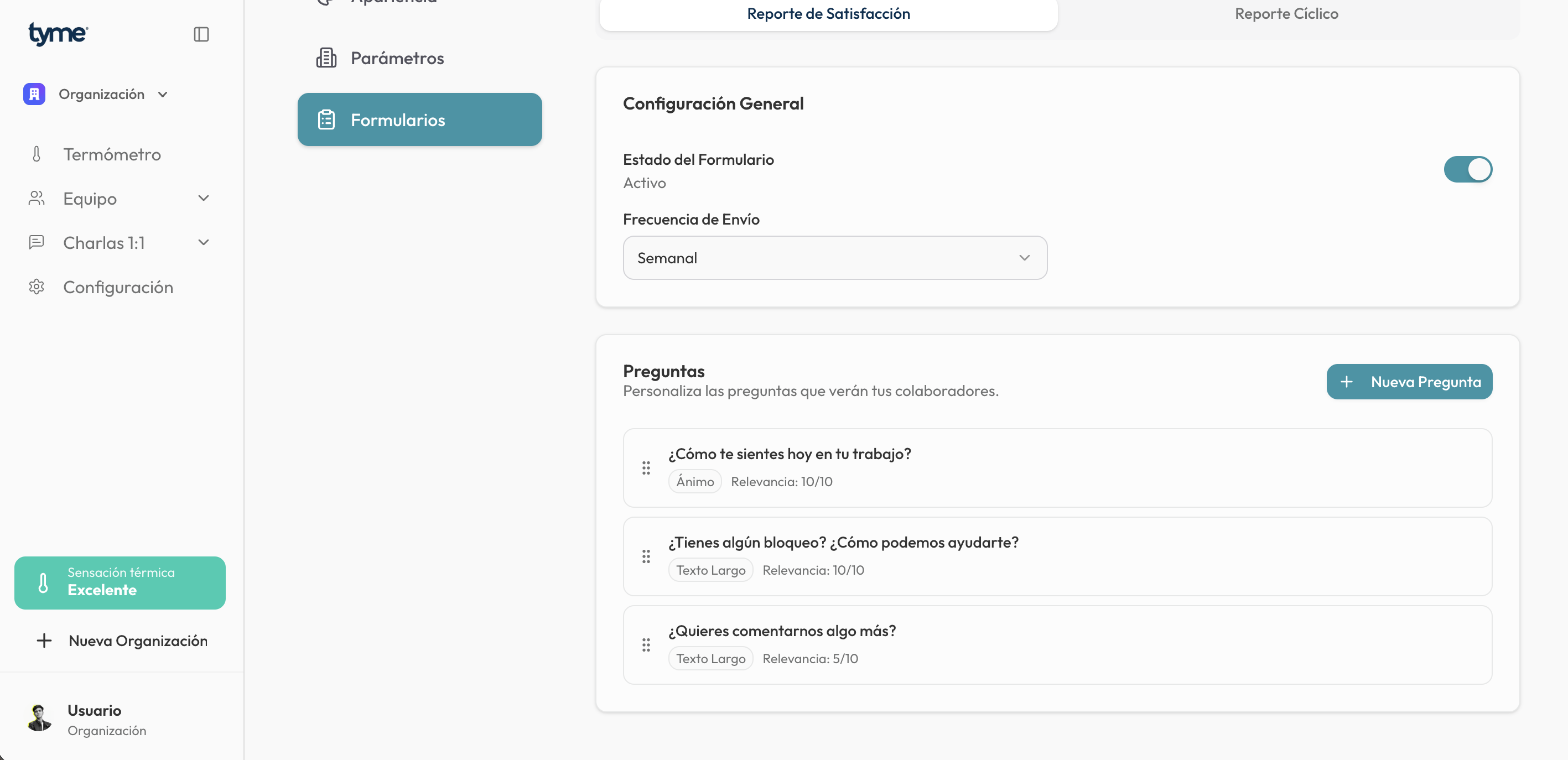Open Charlas 1:1 via its chat icon
1568x760 pixels.
coord(37,242)
